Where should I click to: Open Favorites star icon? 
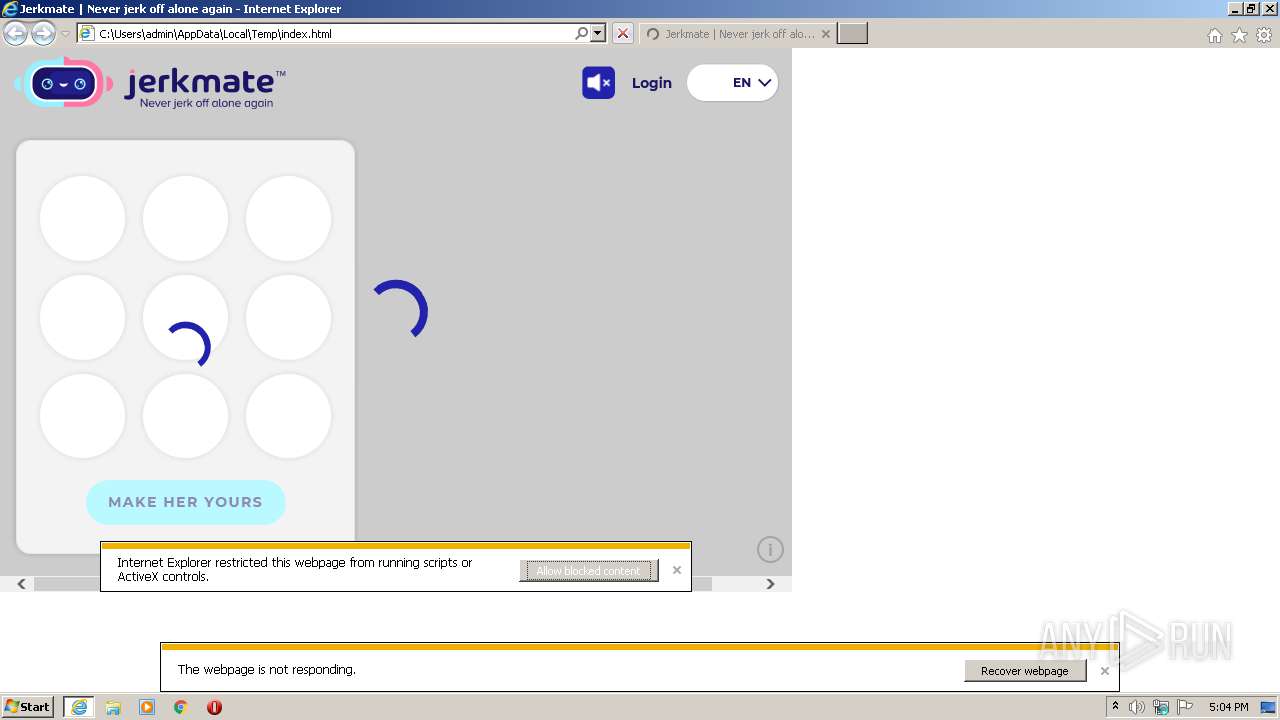pos(1239,35)
